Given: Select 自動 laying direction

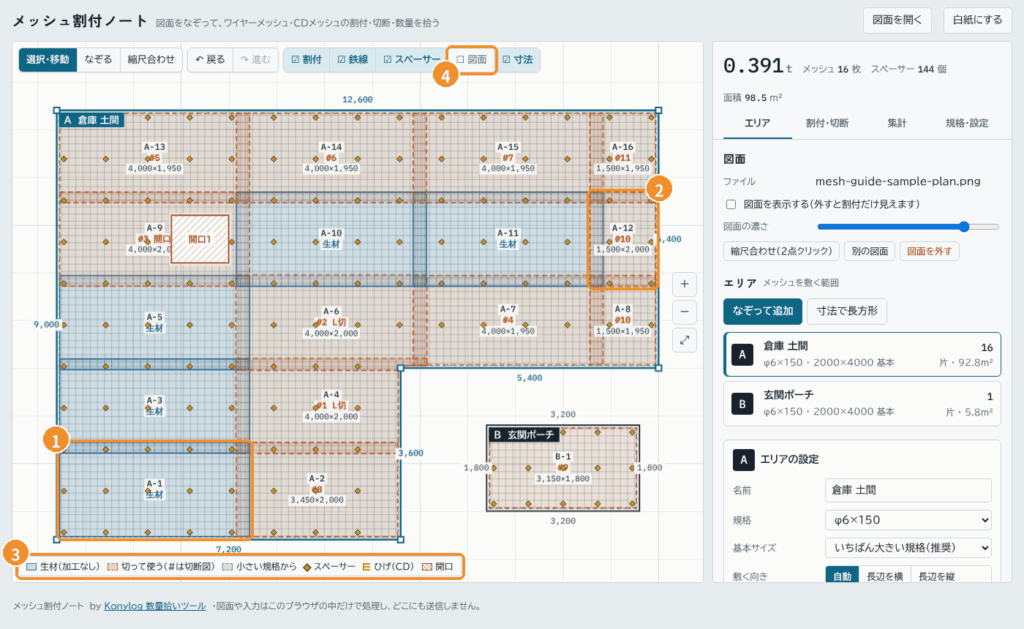Looking at the screenshot, I should [842, 576].
